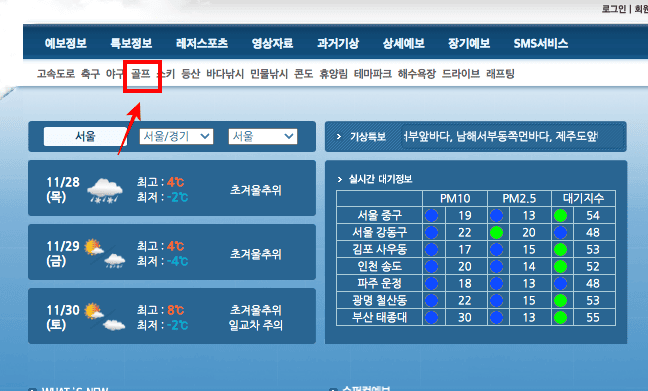Click the PM10 value 30 for 부산 태종대

pyautogui.click(x=465, y=317)
